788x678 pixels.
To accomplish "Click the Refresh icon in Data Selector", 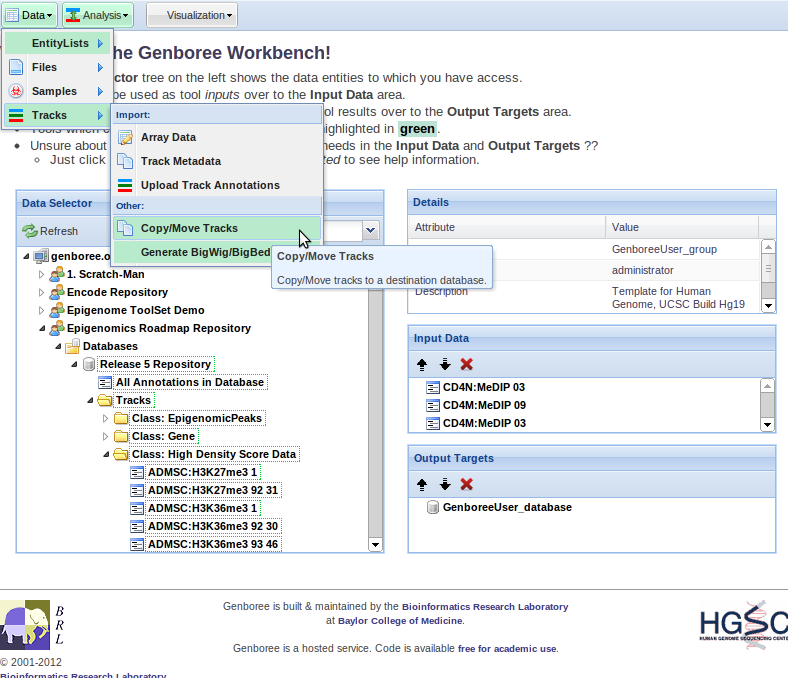I will pos(30,231).
